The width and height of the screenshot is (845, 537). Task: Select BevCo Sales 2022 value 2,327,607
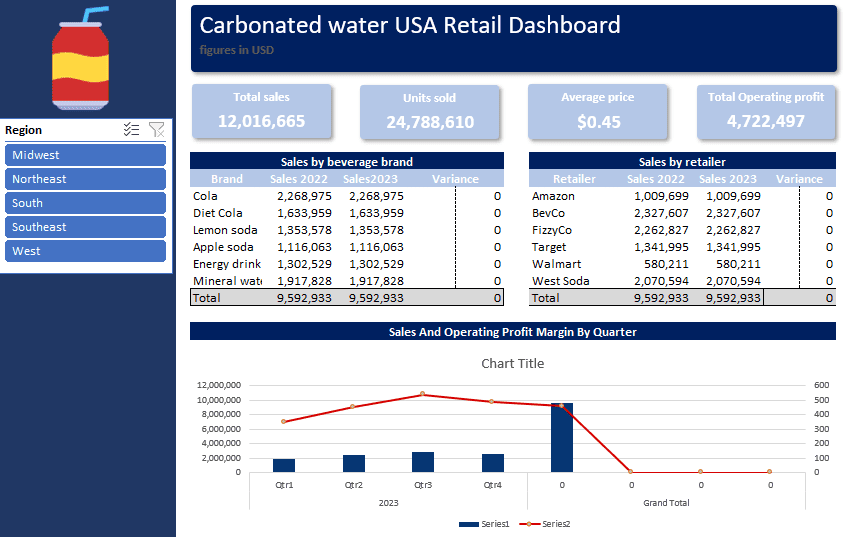(x=661, y=213)
